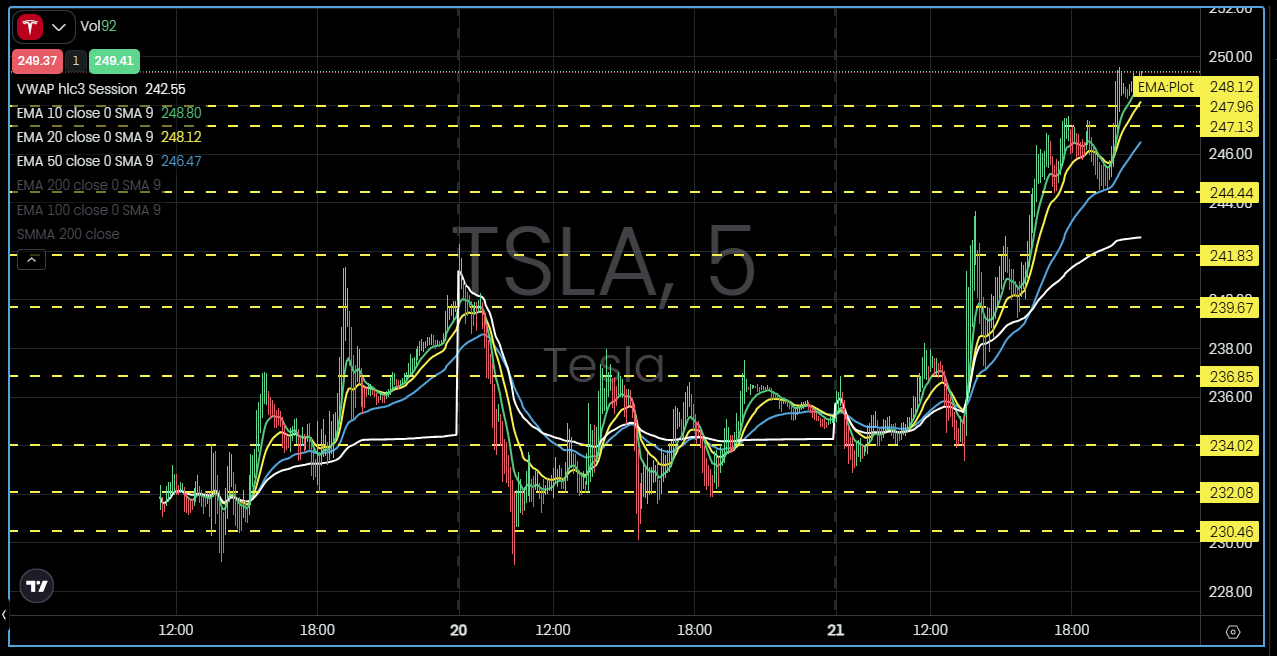Click the green 249.41 buy price button
The image size is (1277, 656).
114,61
